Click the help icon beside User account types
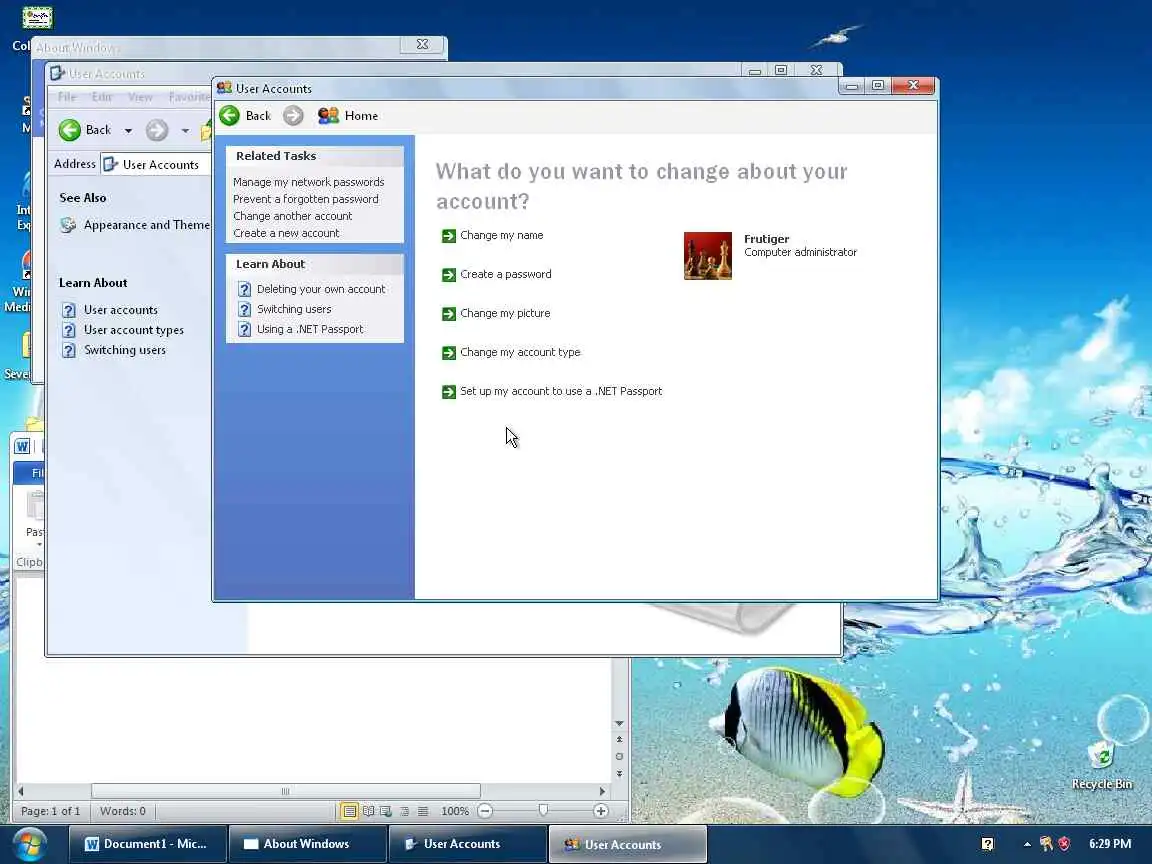Image resolution: width=1152 pixels, height=864 pixels. coord(68,330)
